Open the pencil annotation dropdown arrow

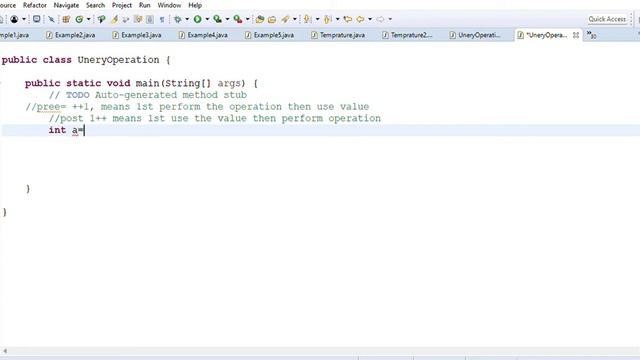[294, 19]
